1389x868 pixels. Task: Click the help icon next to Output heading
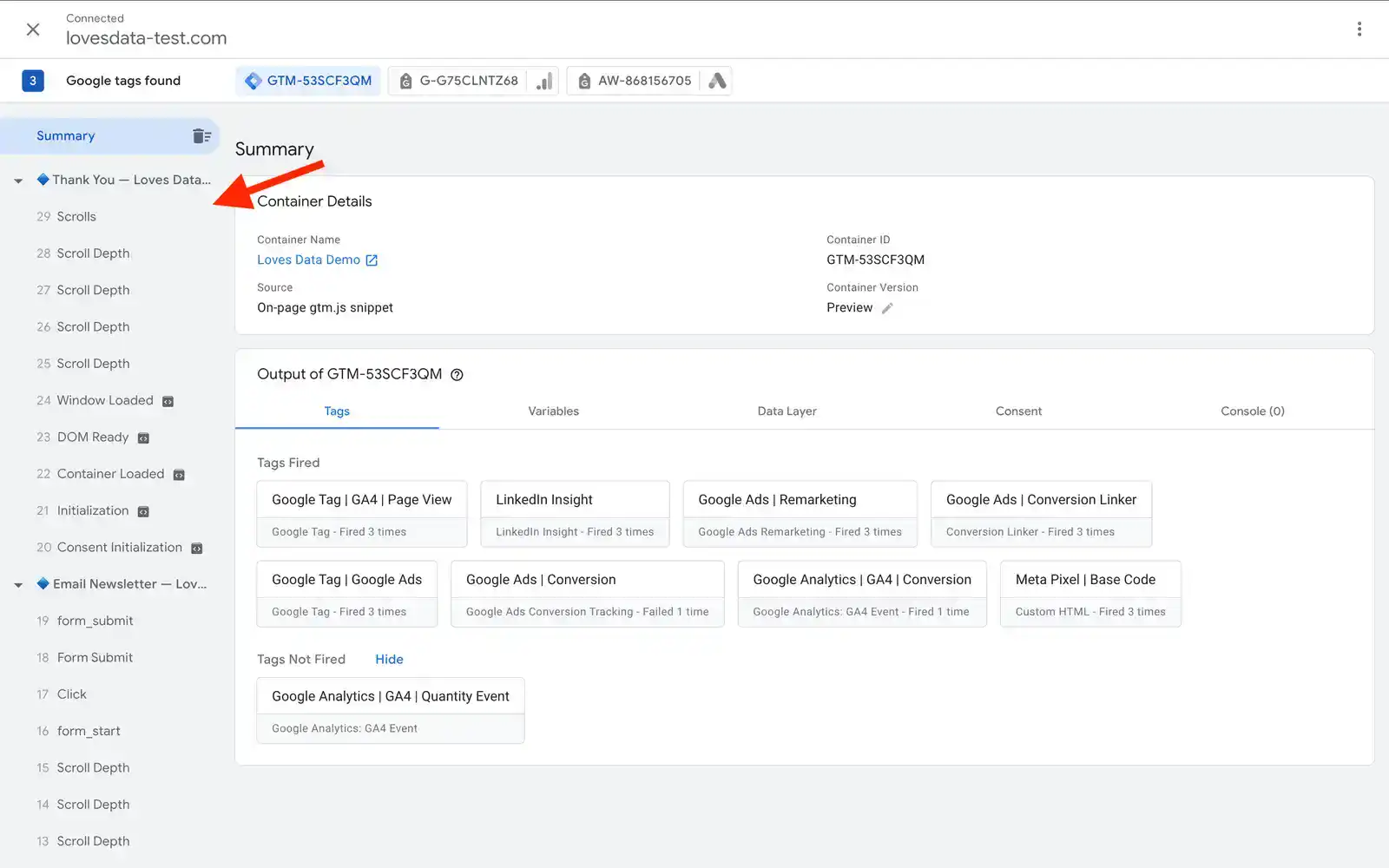pyautogui.click(x=457, y=375)
